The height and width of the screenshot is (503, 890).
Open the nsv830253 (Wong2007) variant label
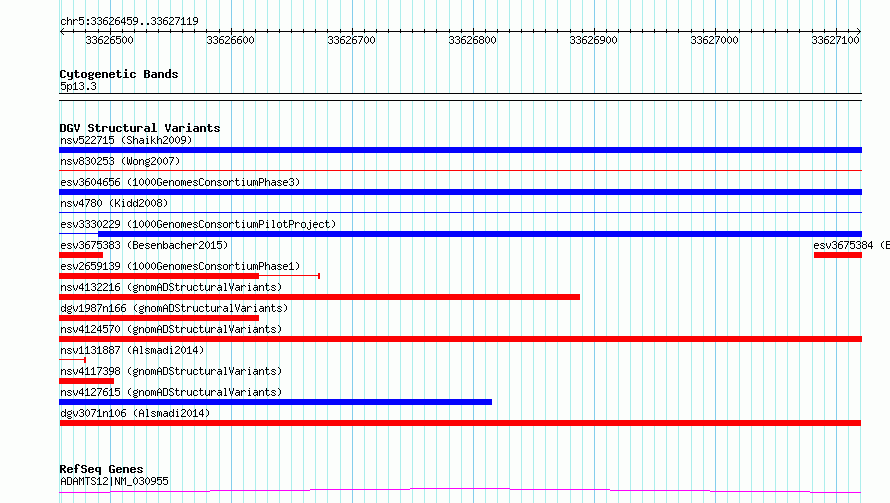point(120,161)
